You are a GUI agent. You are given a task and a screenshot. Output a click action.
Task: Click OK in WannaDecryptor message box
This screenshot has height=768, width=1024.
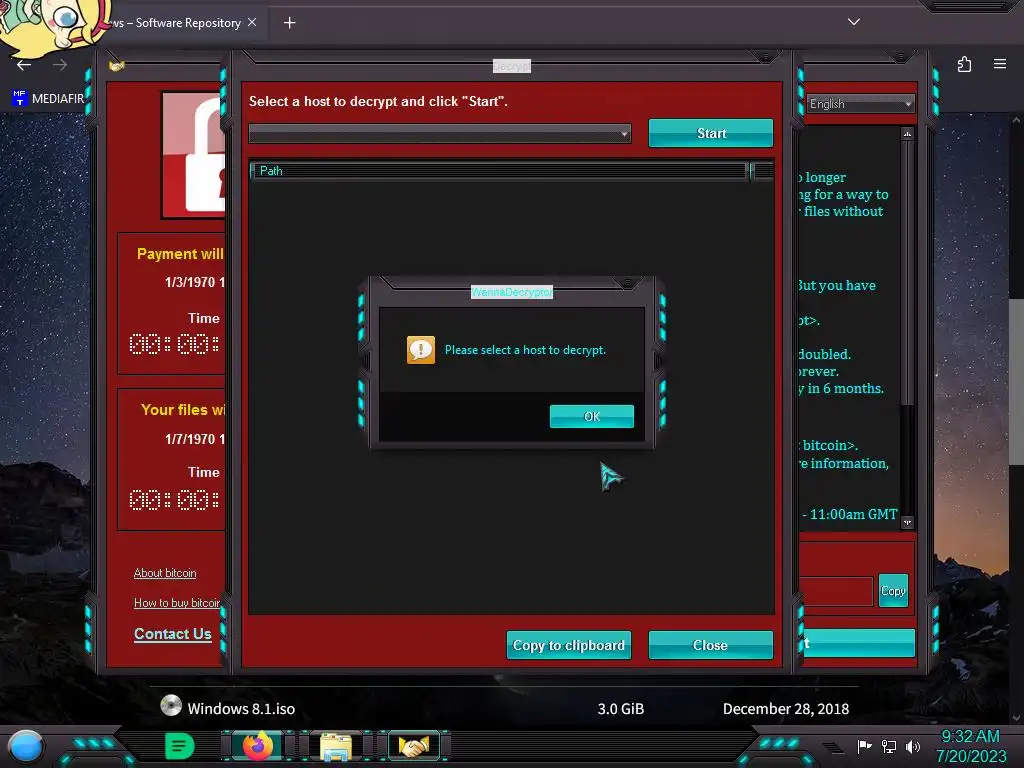592,416
